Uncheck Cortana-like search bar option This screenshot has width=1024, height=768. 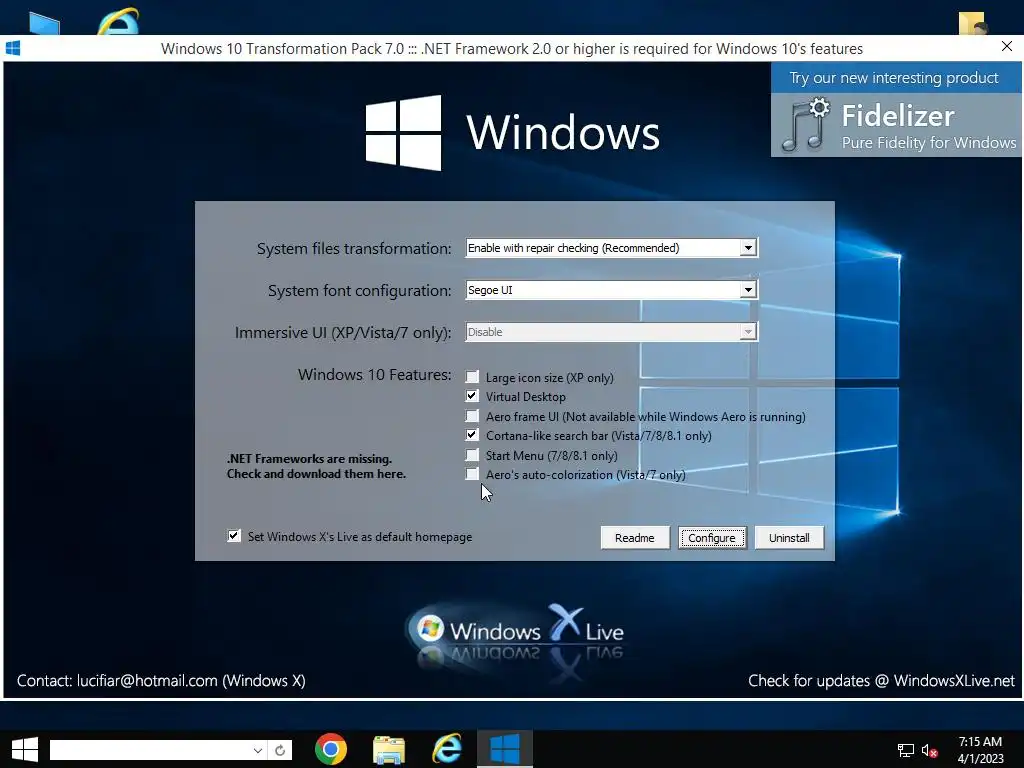tap(472, 435)
